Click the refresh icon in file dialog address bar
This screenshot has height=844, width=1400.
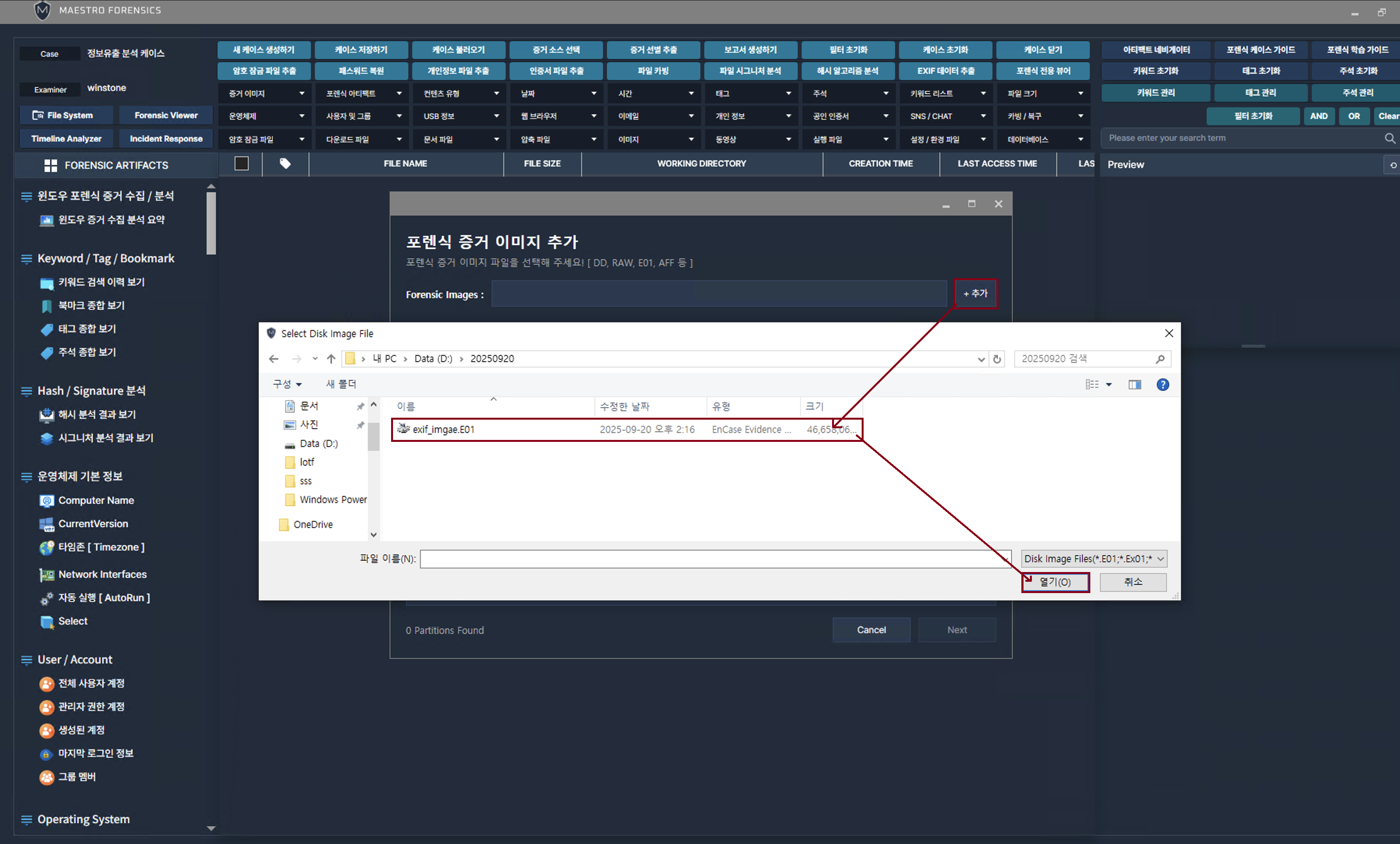tap(996, 359)
